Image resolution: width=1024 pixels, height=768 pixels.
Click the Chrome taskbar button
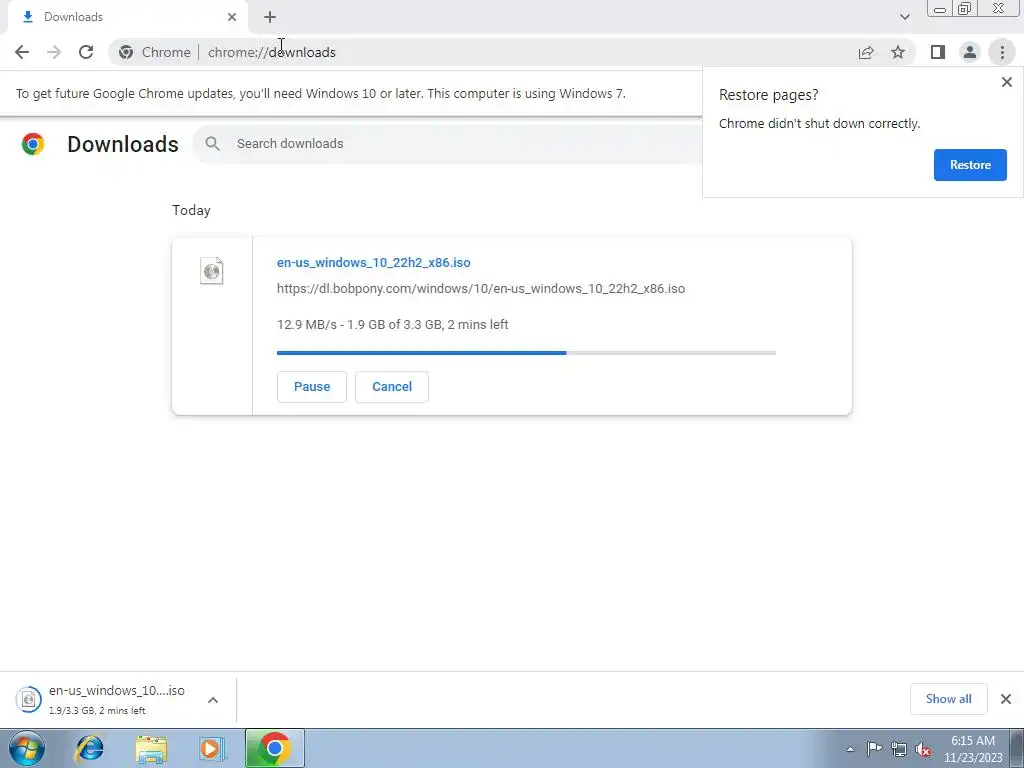[x=274, y=748]
